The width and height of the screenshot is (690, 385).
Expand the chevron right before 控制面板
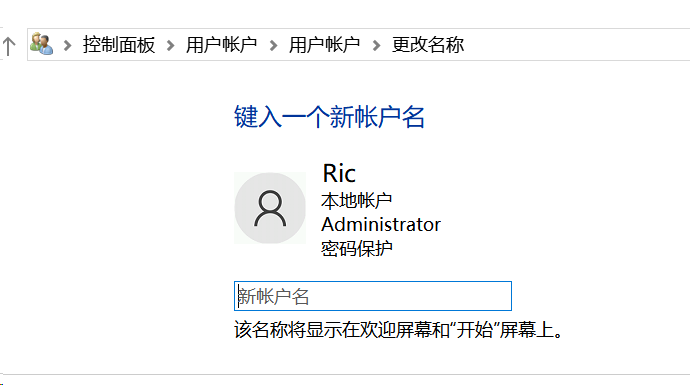click(x=67, y=45)
